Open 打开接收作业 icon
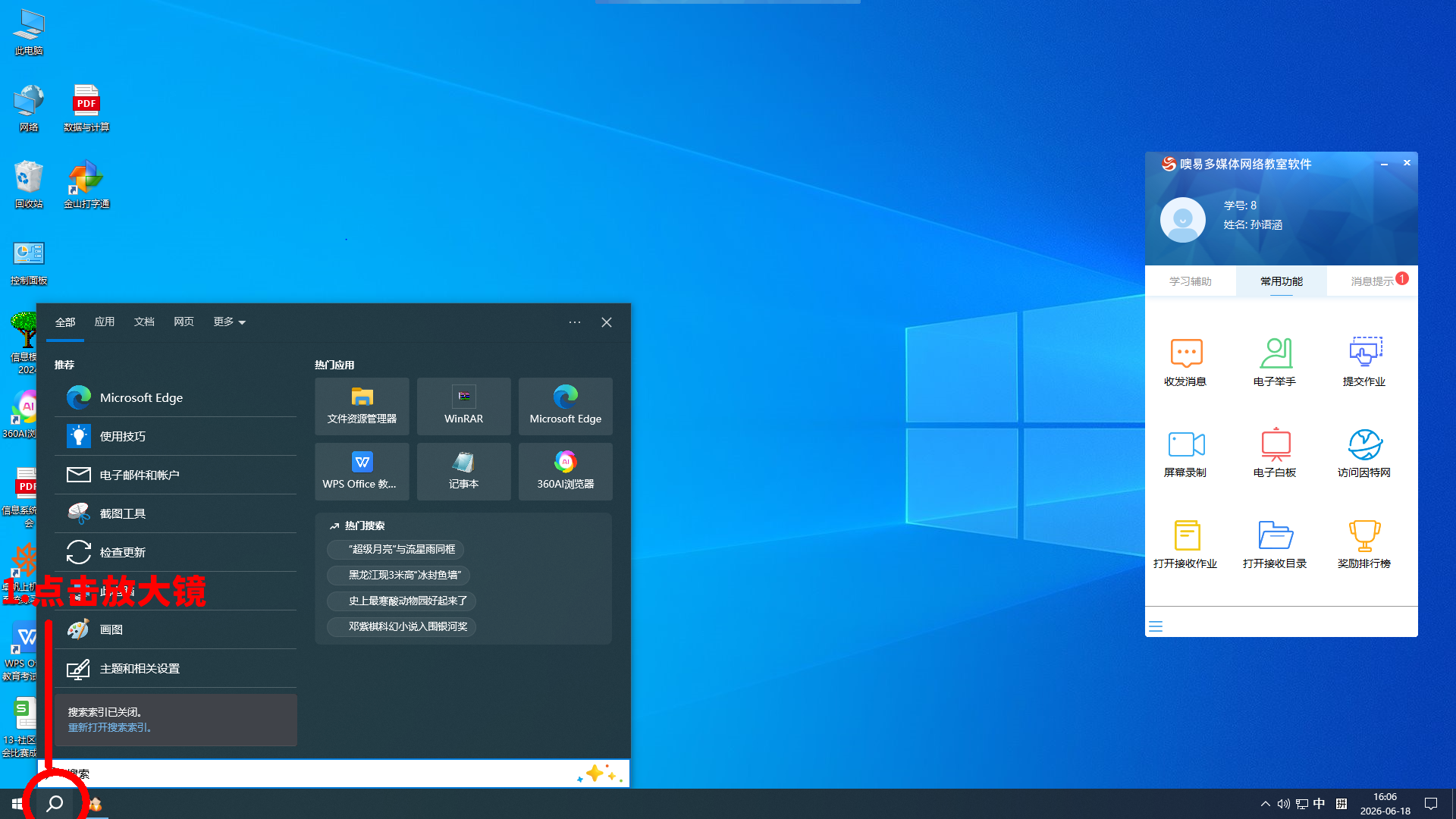Screen dimensions: 1456x819 [x=1185, y=544]
